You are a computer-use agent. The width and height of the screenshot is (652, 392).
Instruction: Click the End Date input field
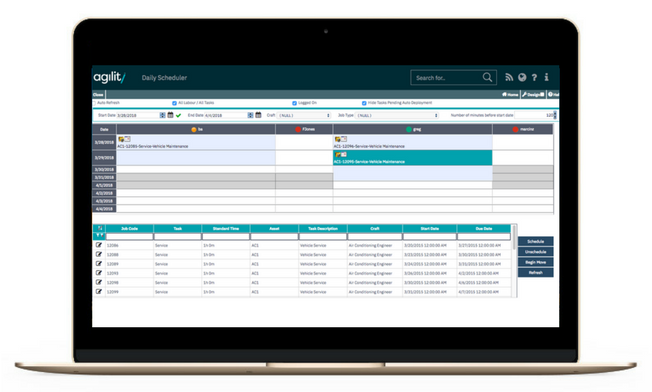coord(226,116)
